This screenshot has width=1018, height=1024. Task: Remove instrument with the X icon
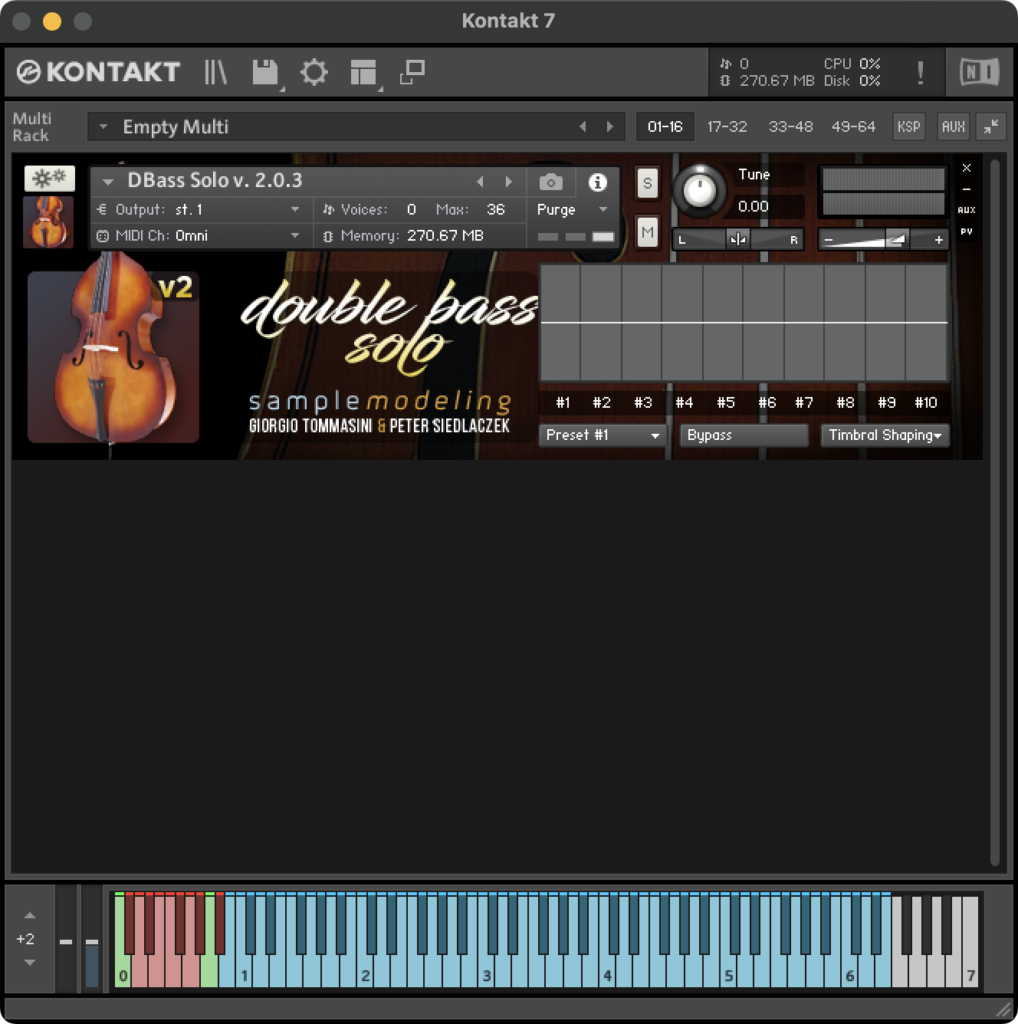pyautogui.click(x=966, y=168)
